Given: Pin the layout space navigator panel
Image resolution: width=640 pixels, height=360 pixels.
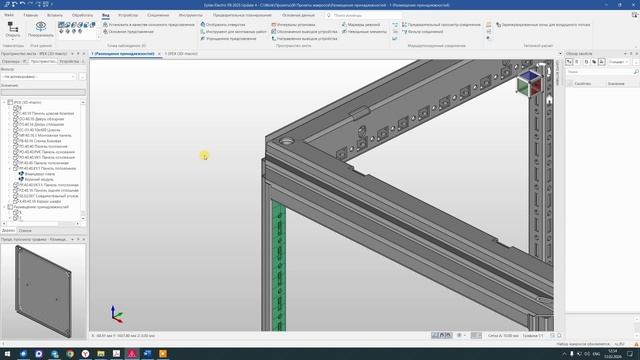Looking at the screenshot, I should tap(78, 53).
